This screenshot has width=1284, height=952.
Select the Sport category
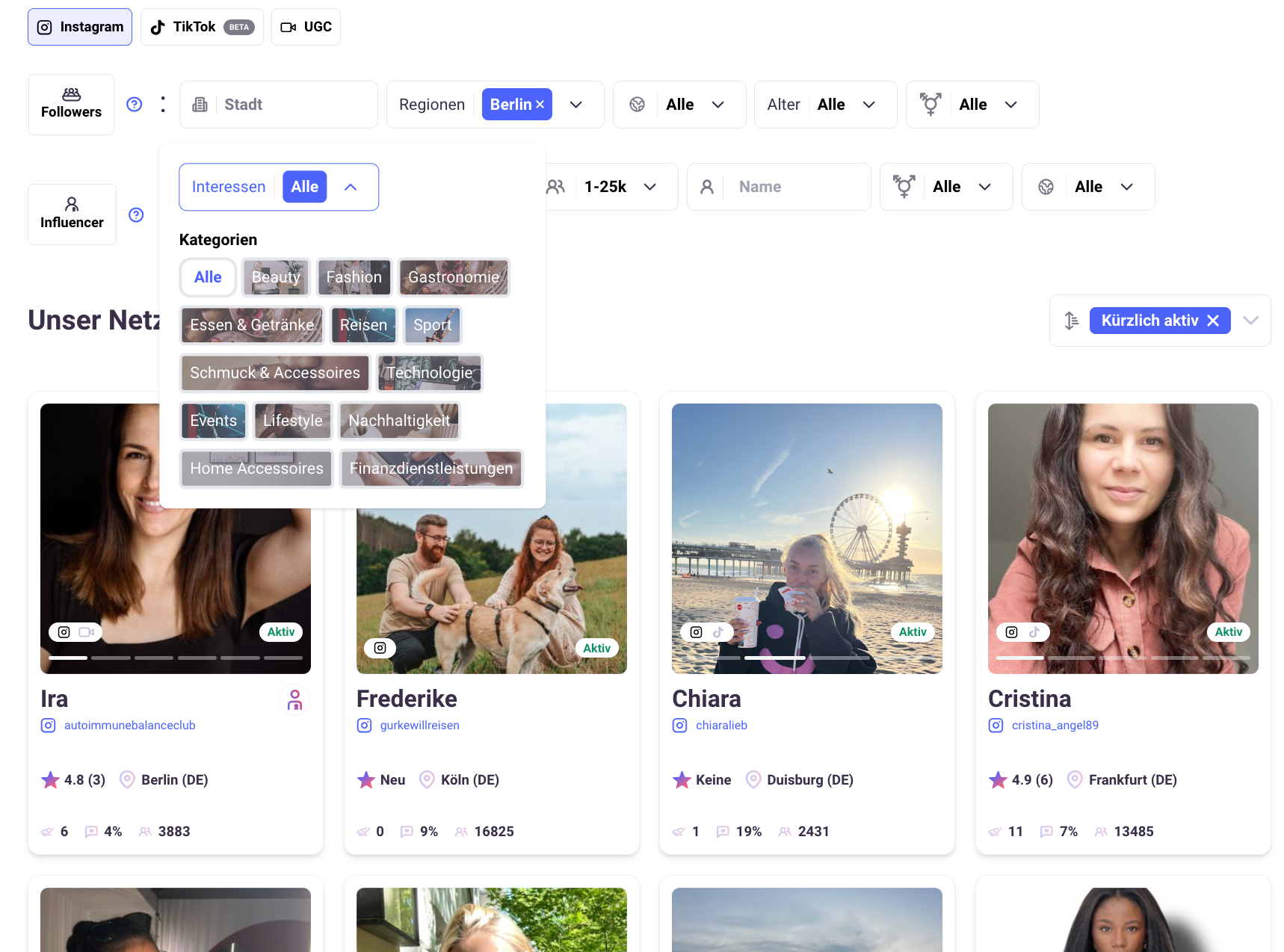coord(433,325)
